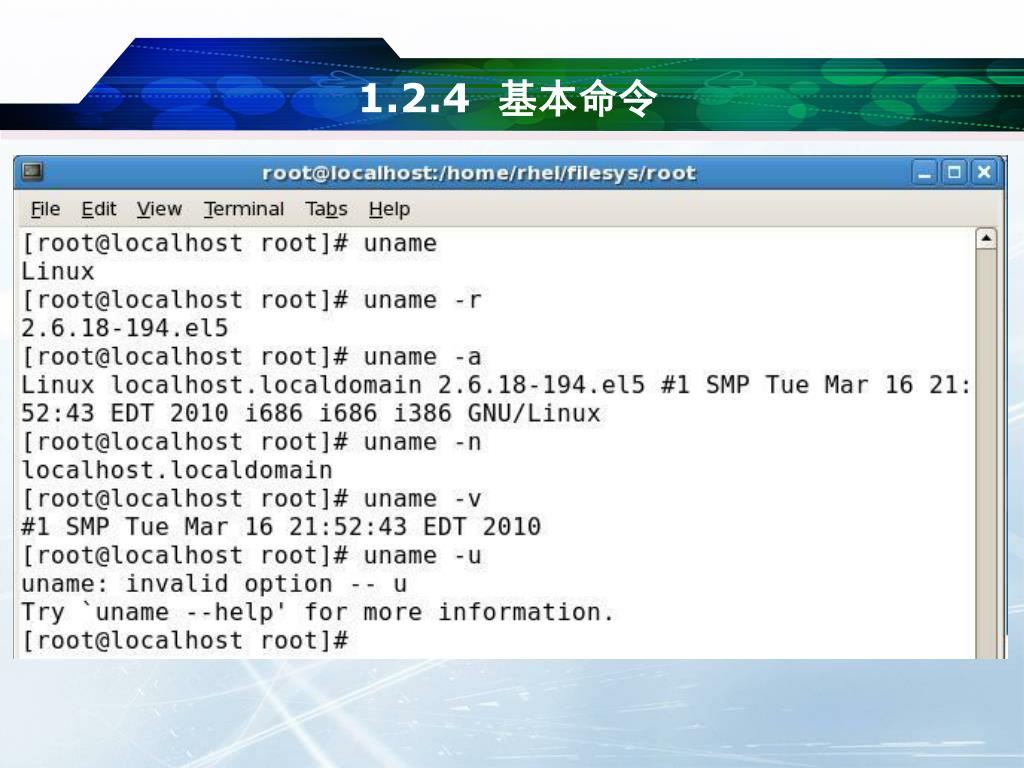
Task: Maximize the terminal window
Action: pyautogui.click(x=954, y=173)
